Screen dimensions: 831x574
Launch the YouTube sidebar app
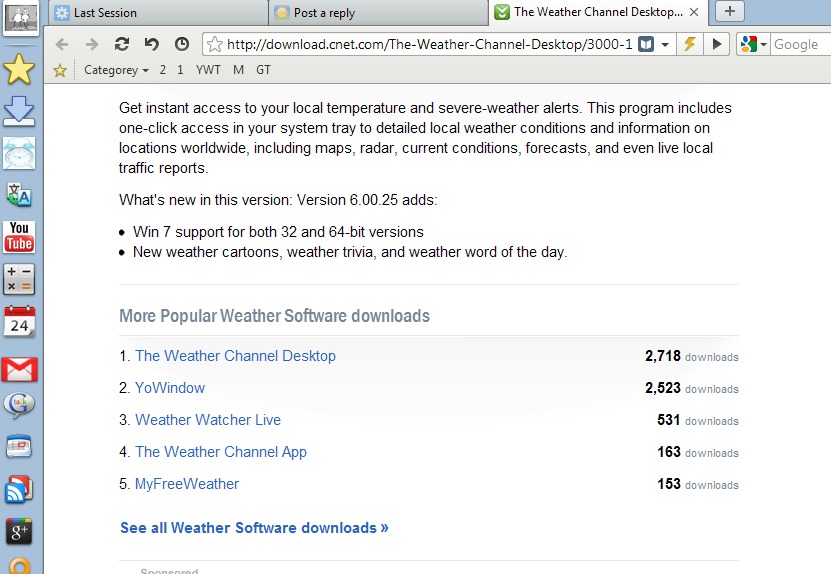[x=19, y=237]
